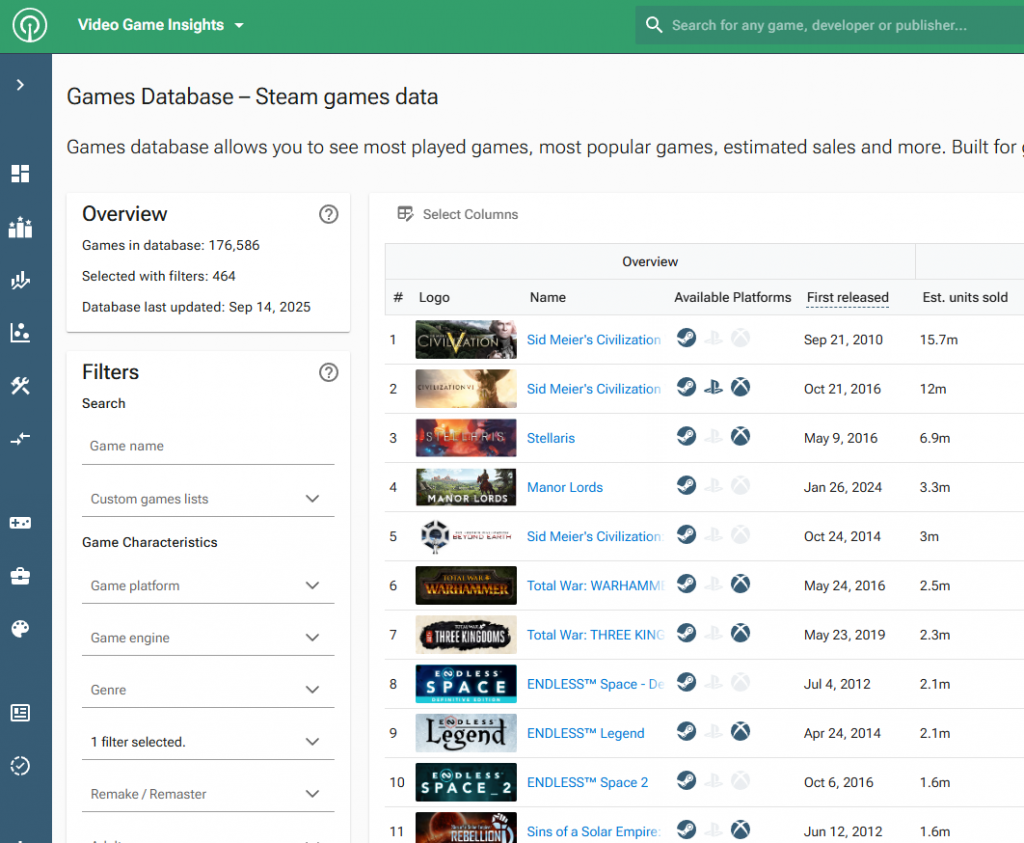This screenshot has height=843, width=1024.
Task: Click Xbox icon in ENDLESS Legend row
Action: [740, 731]
